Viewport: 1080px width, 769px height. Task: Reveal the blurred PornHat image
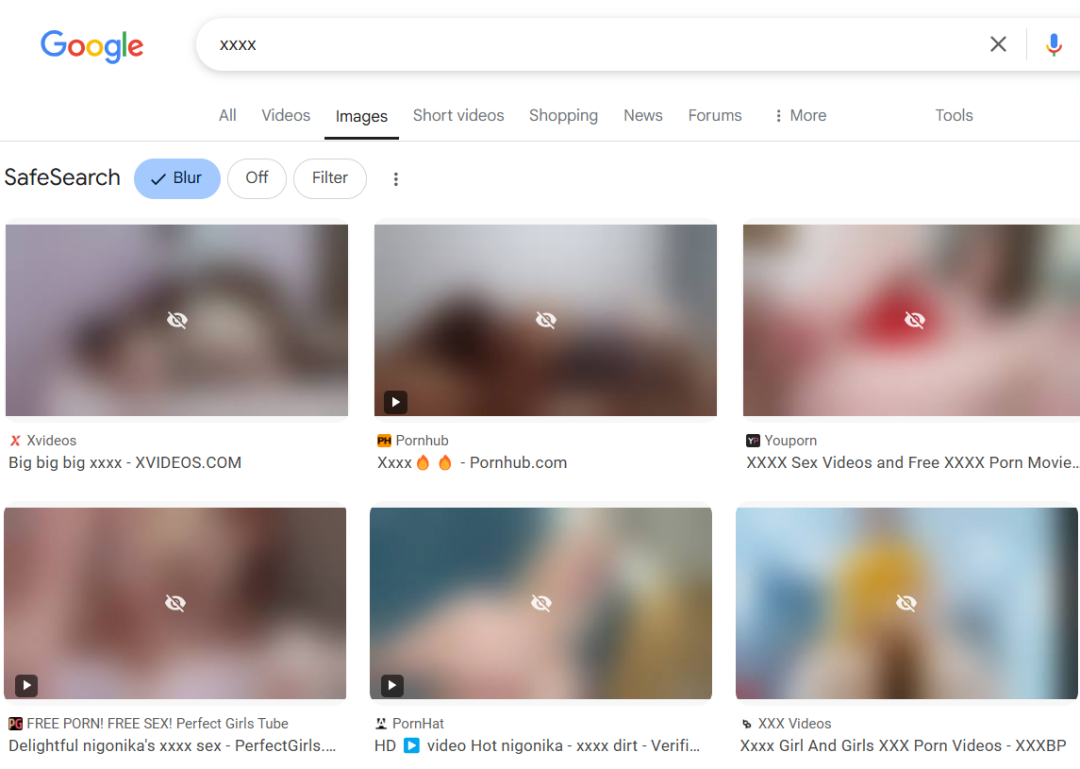pos(541,603)
